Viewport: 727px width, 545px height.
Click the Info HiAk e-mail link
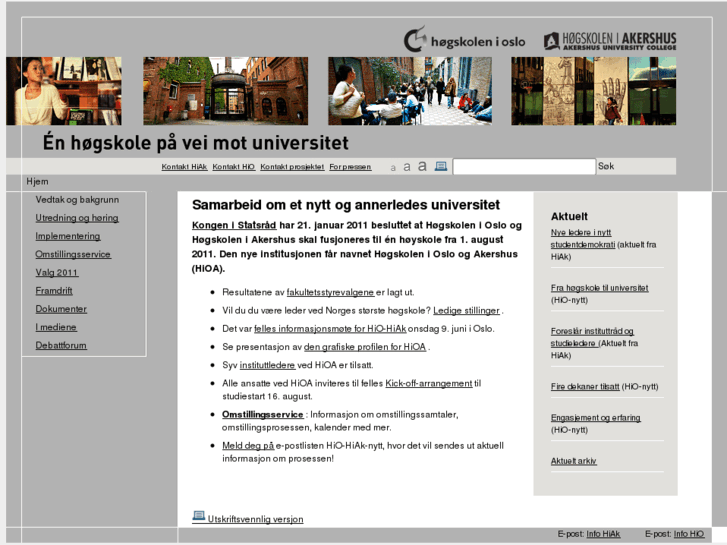tap(603, 534)
